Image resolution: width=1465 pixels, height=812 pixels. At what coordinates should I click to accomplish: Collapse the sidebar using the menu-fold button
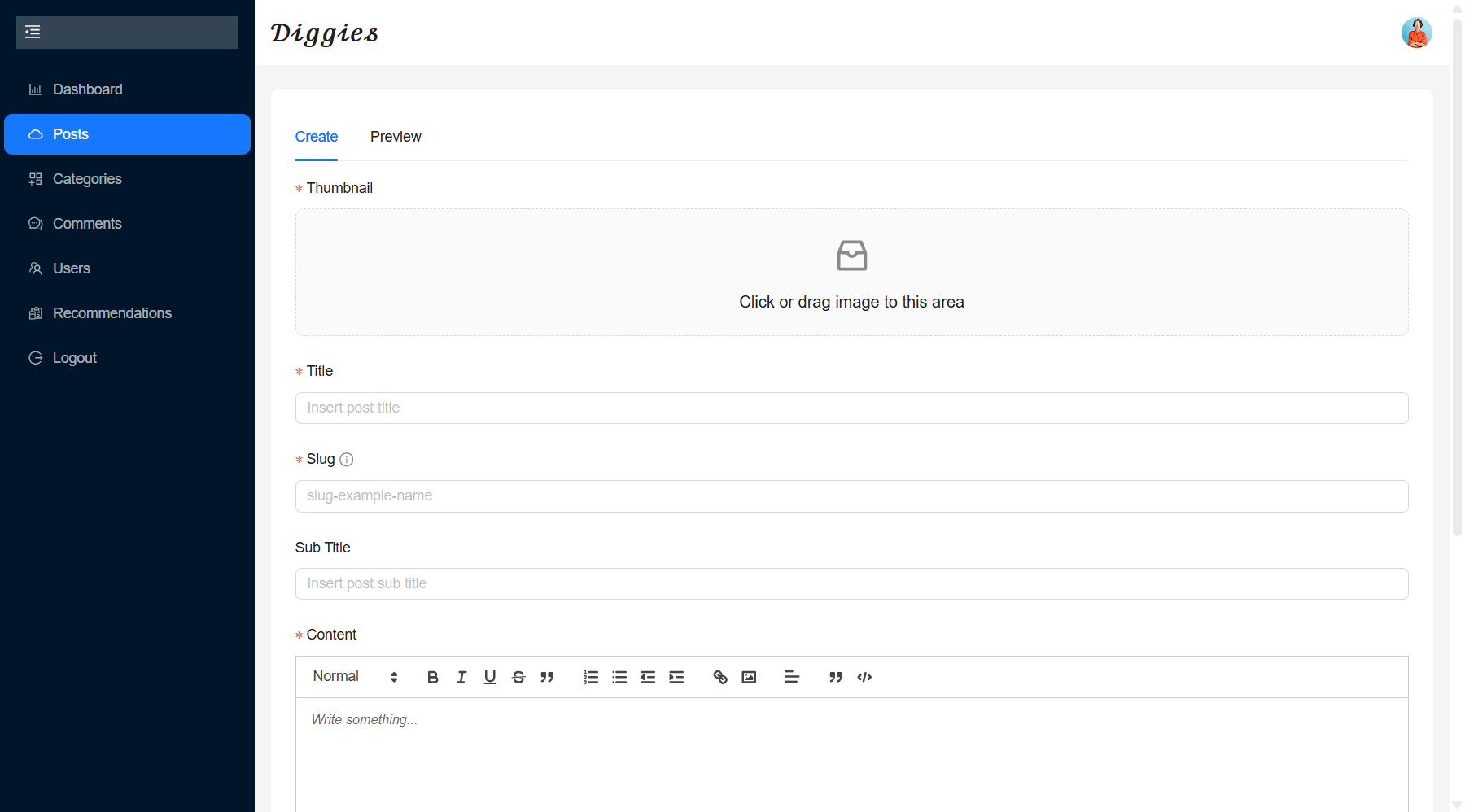33,33
